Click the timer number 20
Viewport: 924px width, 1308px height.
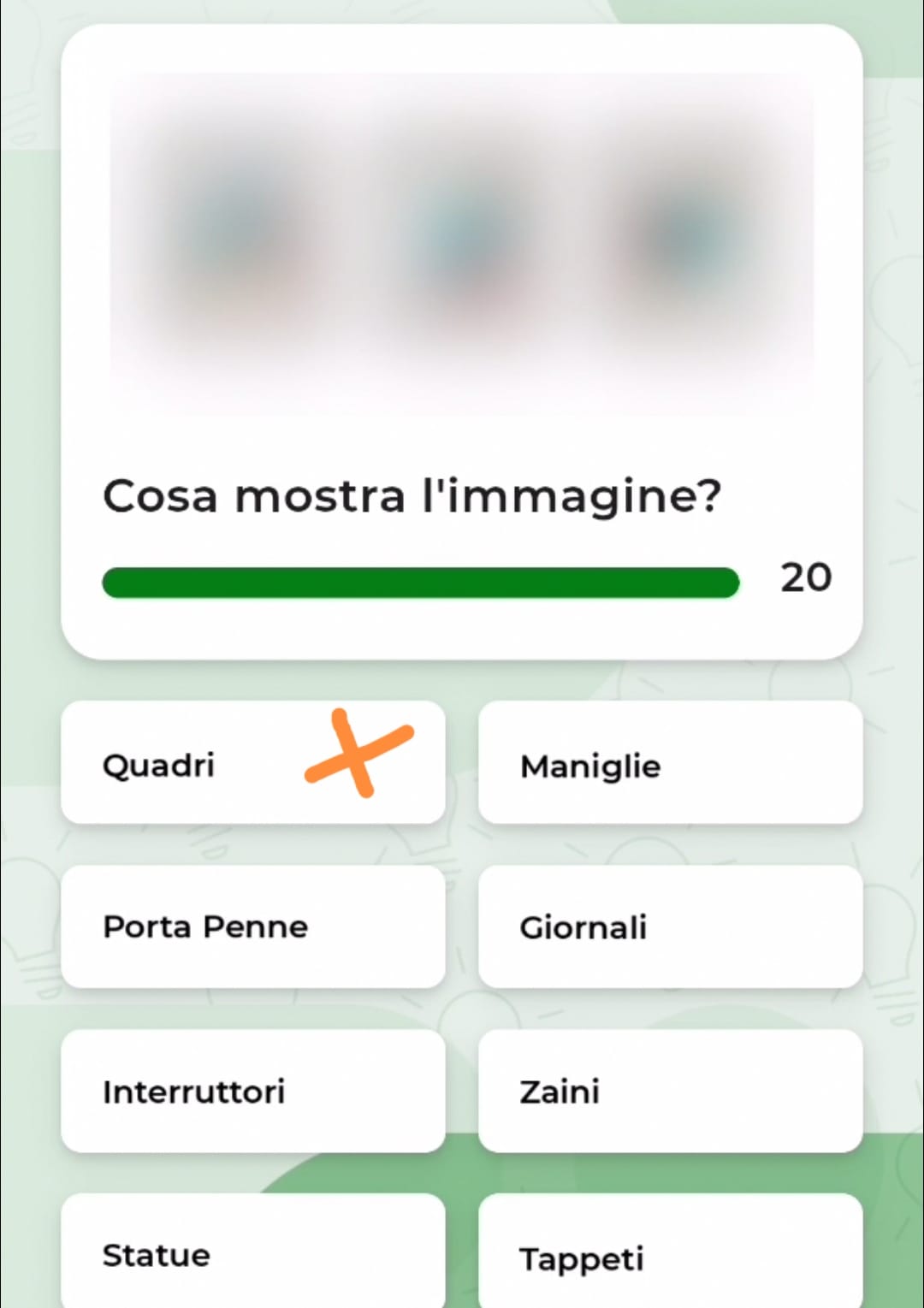806,578
